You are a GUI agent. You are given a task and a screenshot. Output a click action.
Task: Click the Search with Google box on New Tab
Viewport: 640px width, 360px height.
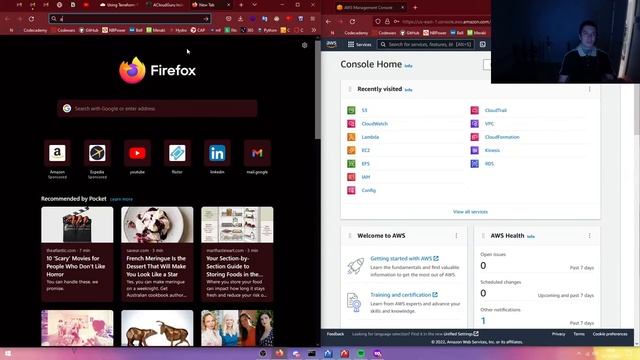pyautogui.click(x=158, y=109)
